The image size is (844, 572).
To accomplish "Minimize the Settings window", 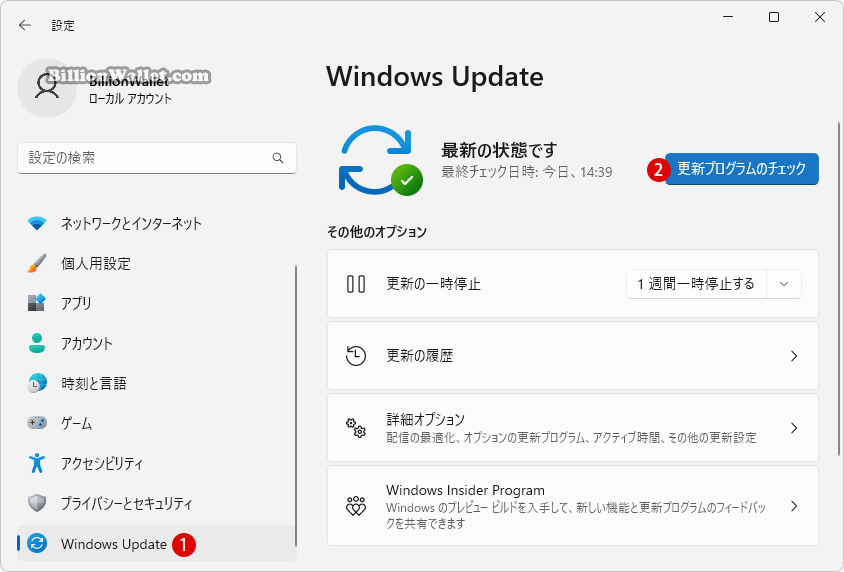I will (x=728, y=17).
